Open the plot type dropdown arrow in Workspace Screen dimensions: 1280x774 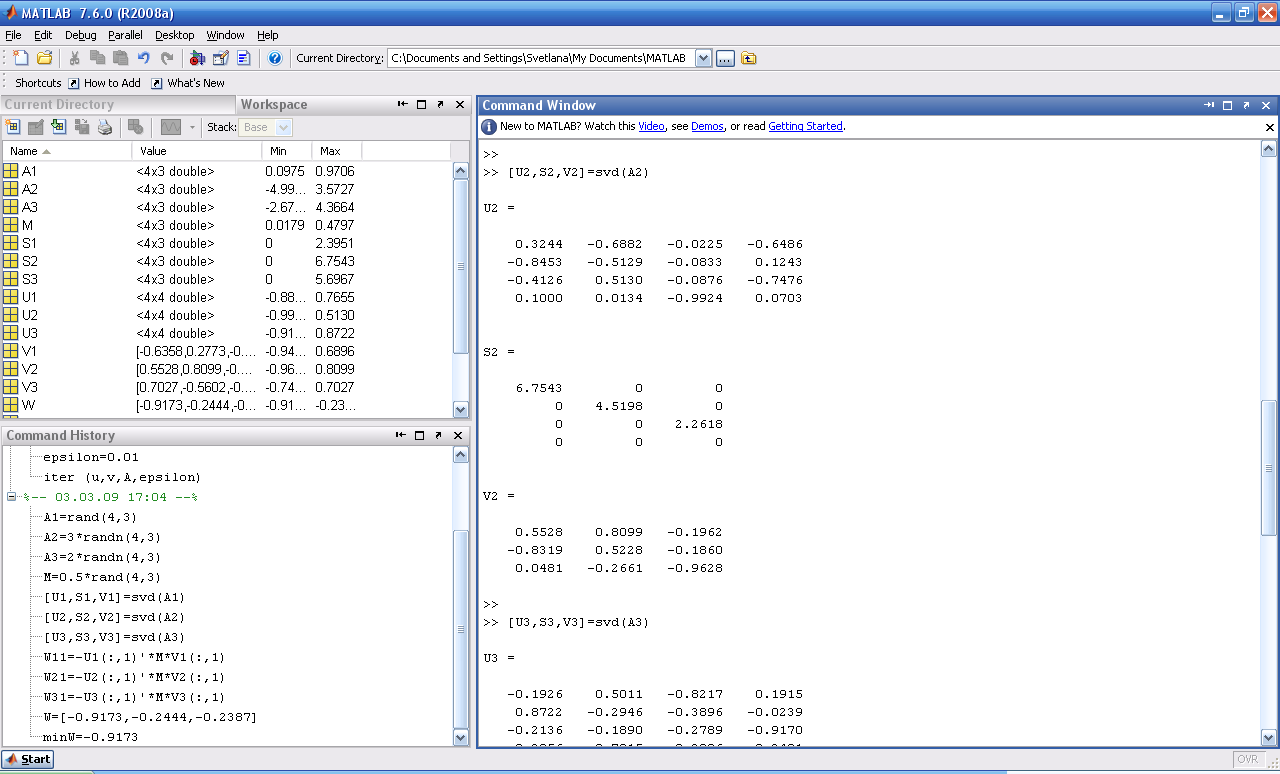(191, 127)
